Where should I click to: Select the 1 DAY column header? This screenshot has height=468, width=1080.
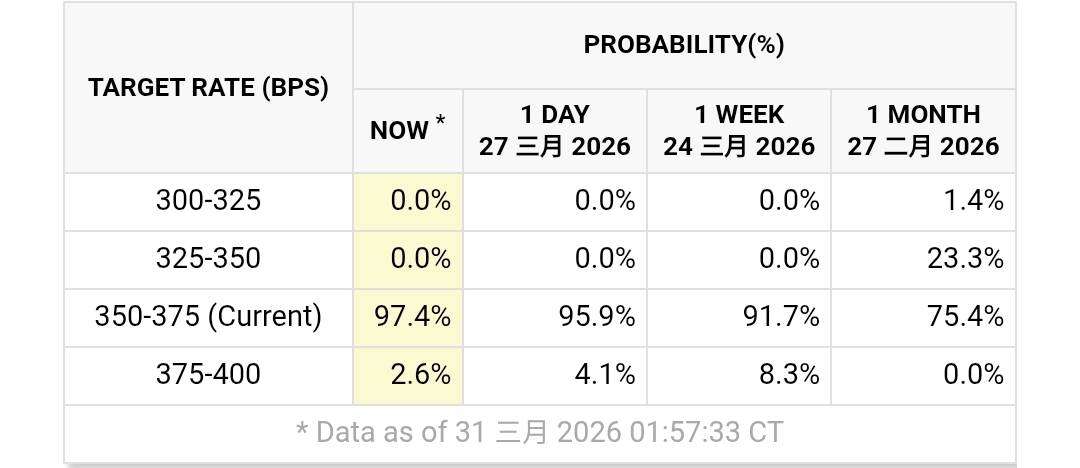[x=554, y=130]
